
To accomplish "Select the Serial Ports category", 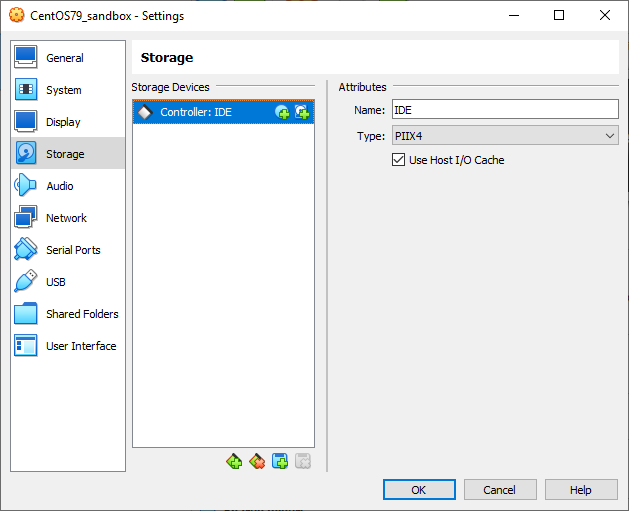I will 73,250.
